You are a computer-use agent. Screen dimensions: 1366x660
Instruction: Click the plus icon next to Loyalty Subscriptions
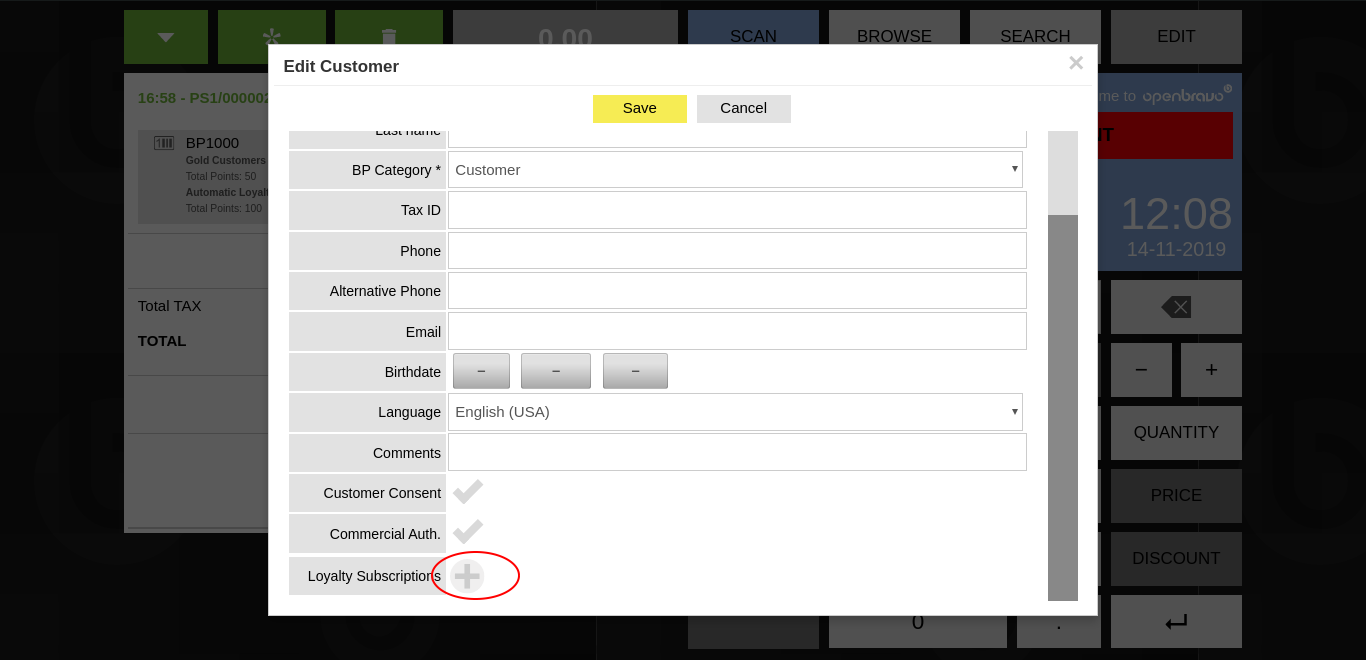[x=467, y=576]
